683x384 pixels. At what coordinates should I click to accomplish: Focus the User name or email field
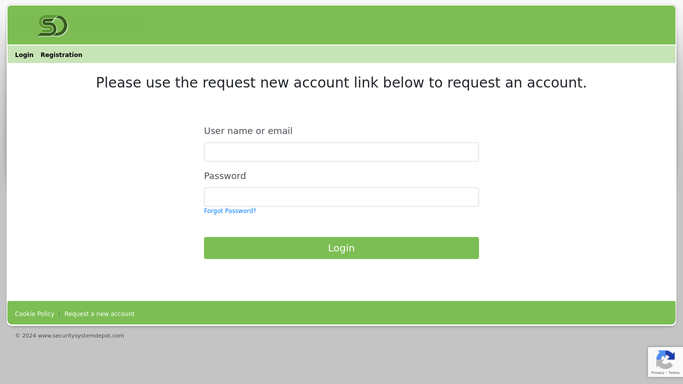[x=341, y=152]
